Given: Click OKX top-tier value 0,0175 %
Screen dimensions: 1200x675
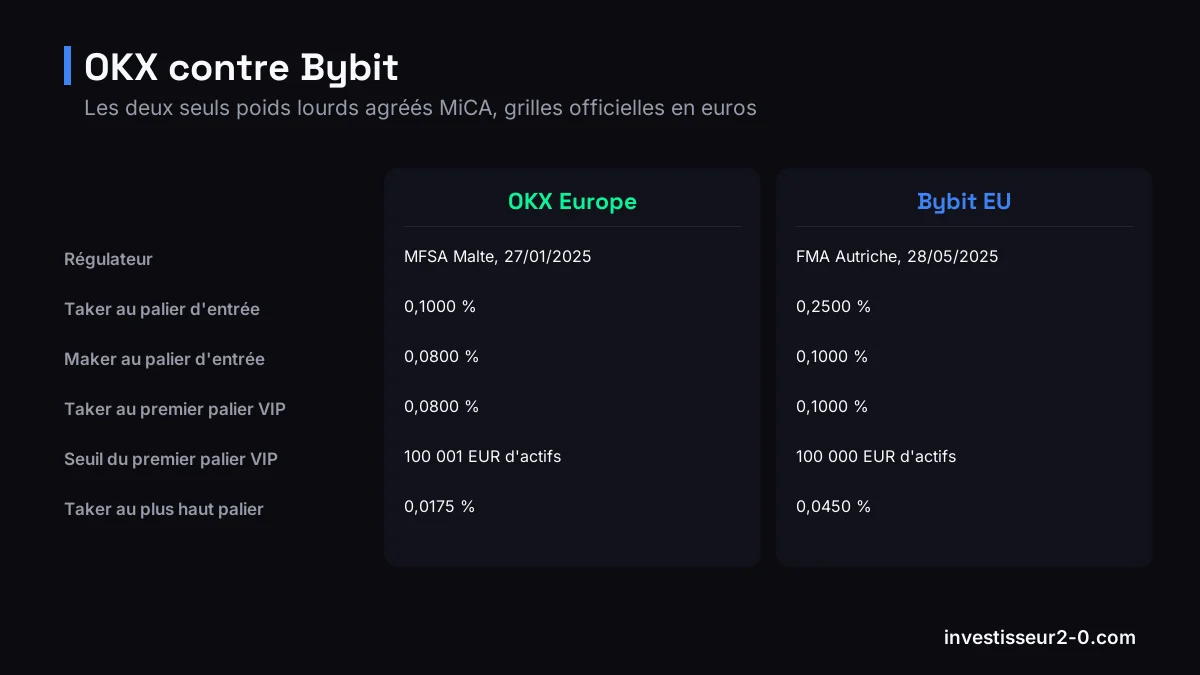Looking at the screenshot, I should [439, 507].
